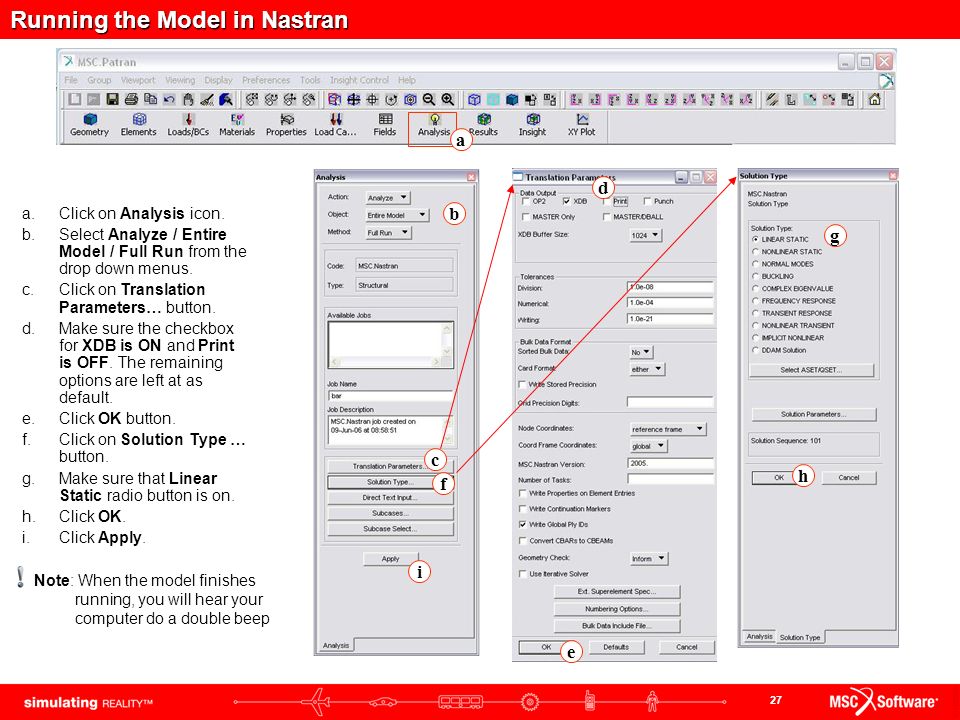Open the Object dropdown showing Entire Model
960x720 pixels.
click(397, 216)
